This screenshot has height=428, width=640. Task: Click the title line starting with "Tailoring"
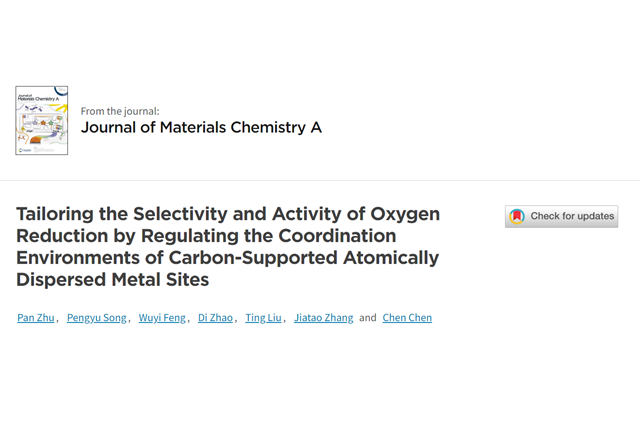point(228,214)
